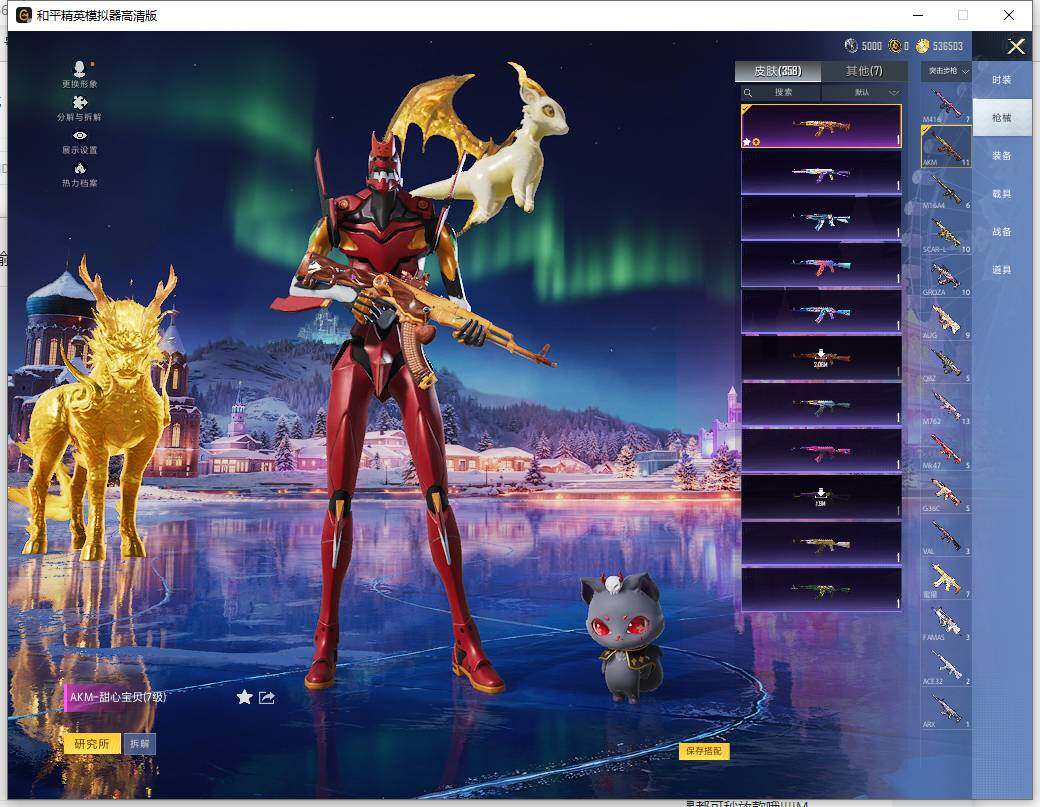Screen dimensions: 1040x807
Task: Select the SCAR-L weapon icon
Action: [946, 233]
